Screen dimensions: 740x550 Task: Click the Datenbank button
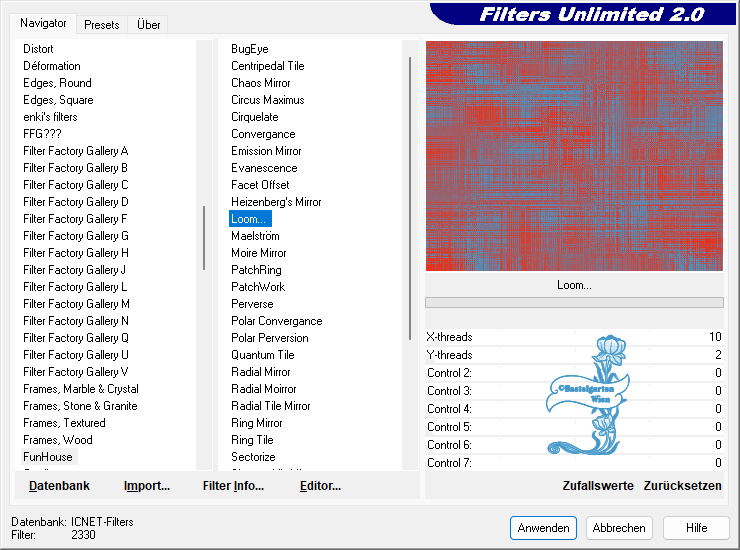(59, 486)
